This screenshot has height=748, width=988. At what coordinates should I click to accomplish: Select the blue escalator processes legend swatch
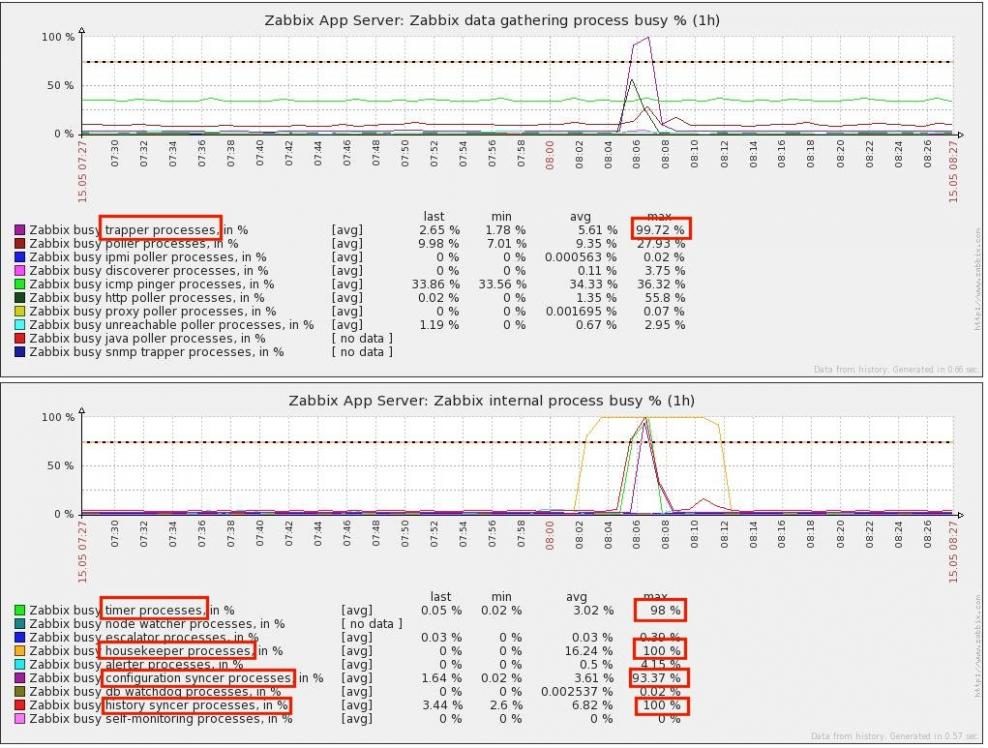(20, 637)
